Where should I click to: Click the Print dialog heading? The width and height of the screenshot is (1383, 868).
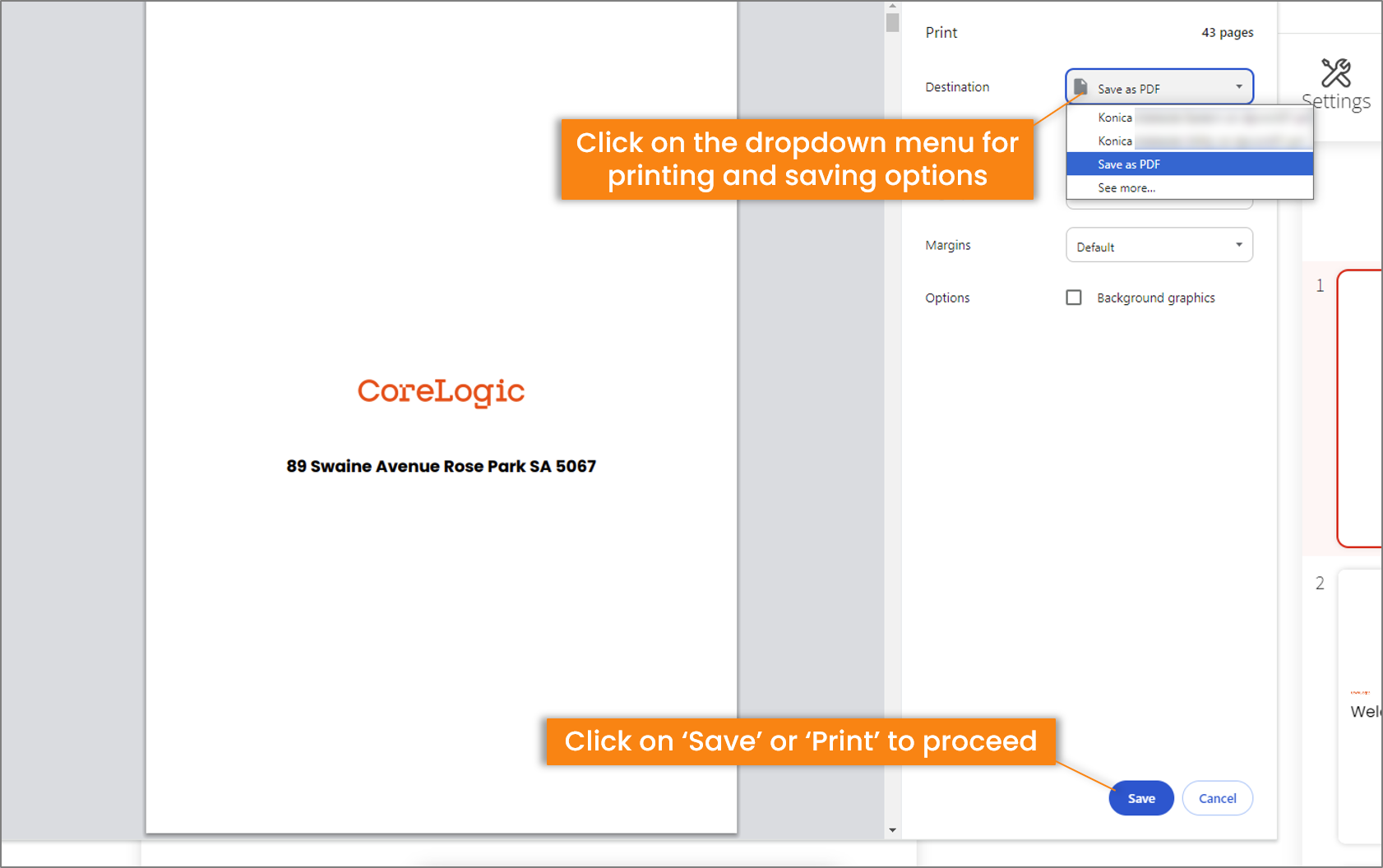click(x=941, y=32)
